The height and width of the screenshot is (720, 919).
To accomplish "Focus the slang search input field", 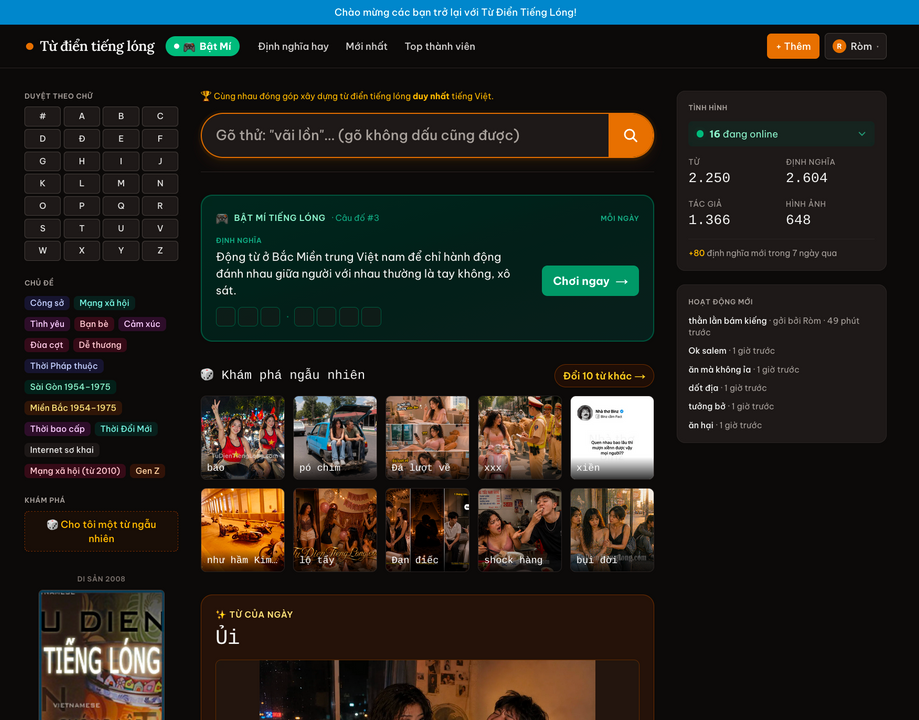I will click(x=405, y=135).
